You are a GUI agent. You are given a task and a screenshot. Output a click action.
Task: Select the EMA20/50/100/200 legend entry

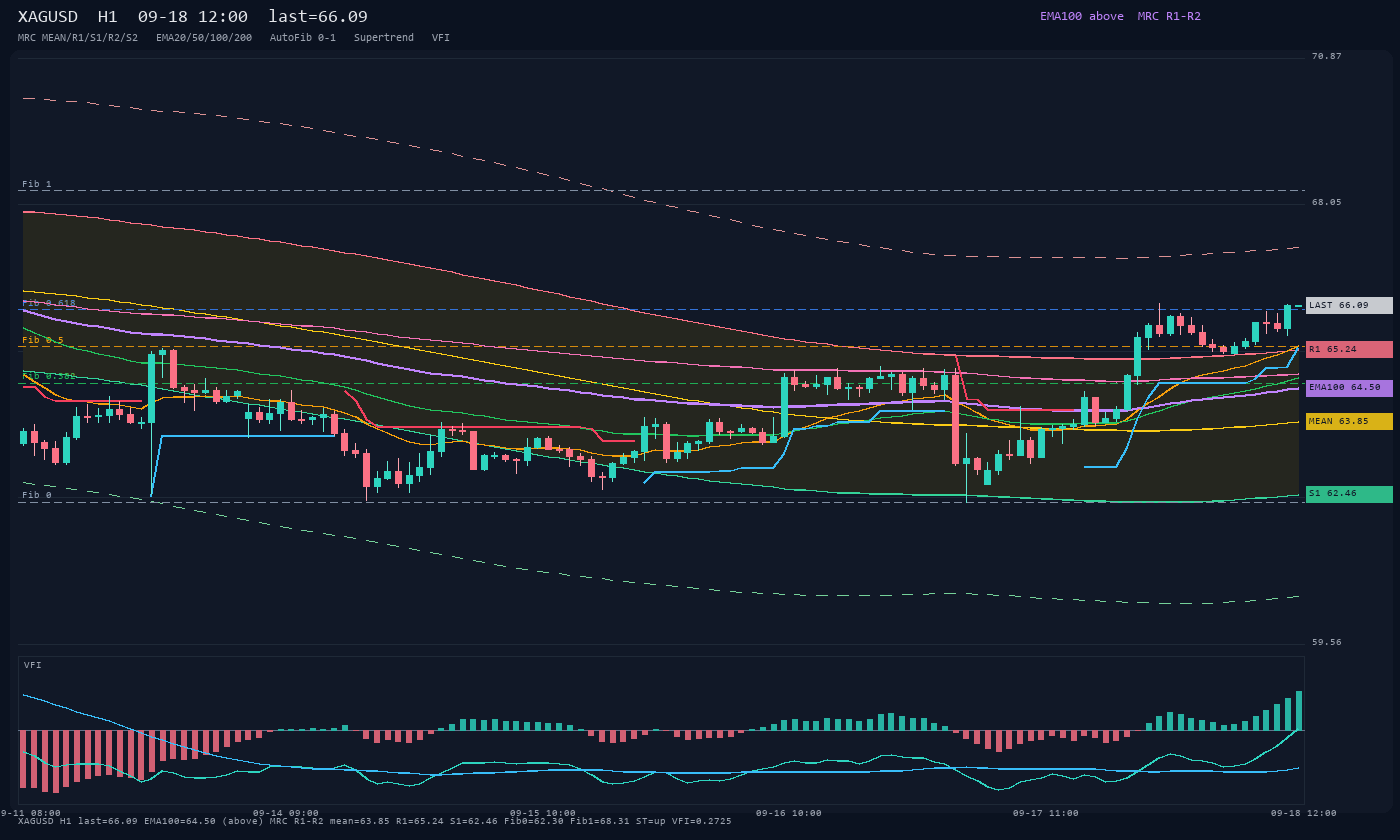click(x=204, y=38)
